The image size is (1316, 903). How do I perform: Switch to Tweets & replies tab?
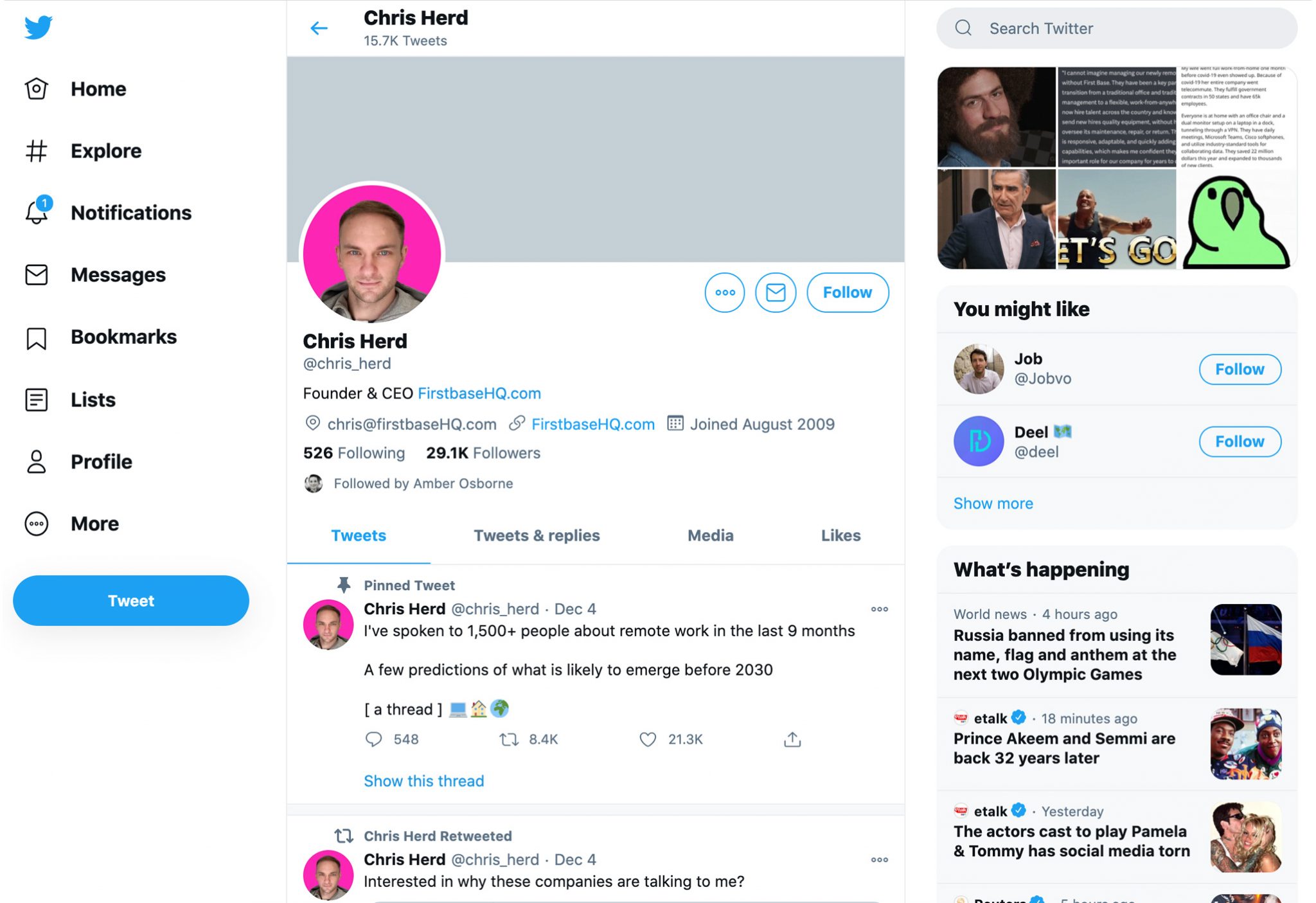(537, 535)
